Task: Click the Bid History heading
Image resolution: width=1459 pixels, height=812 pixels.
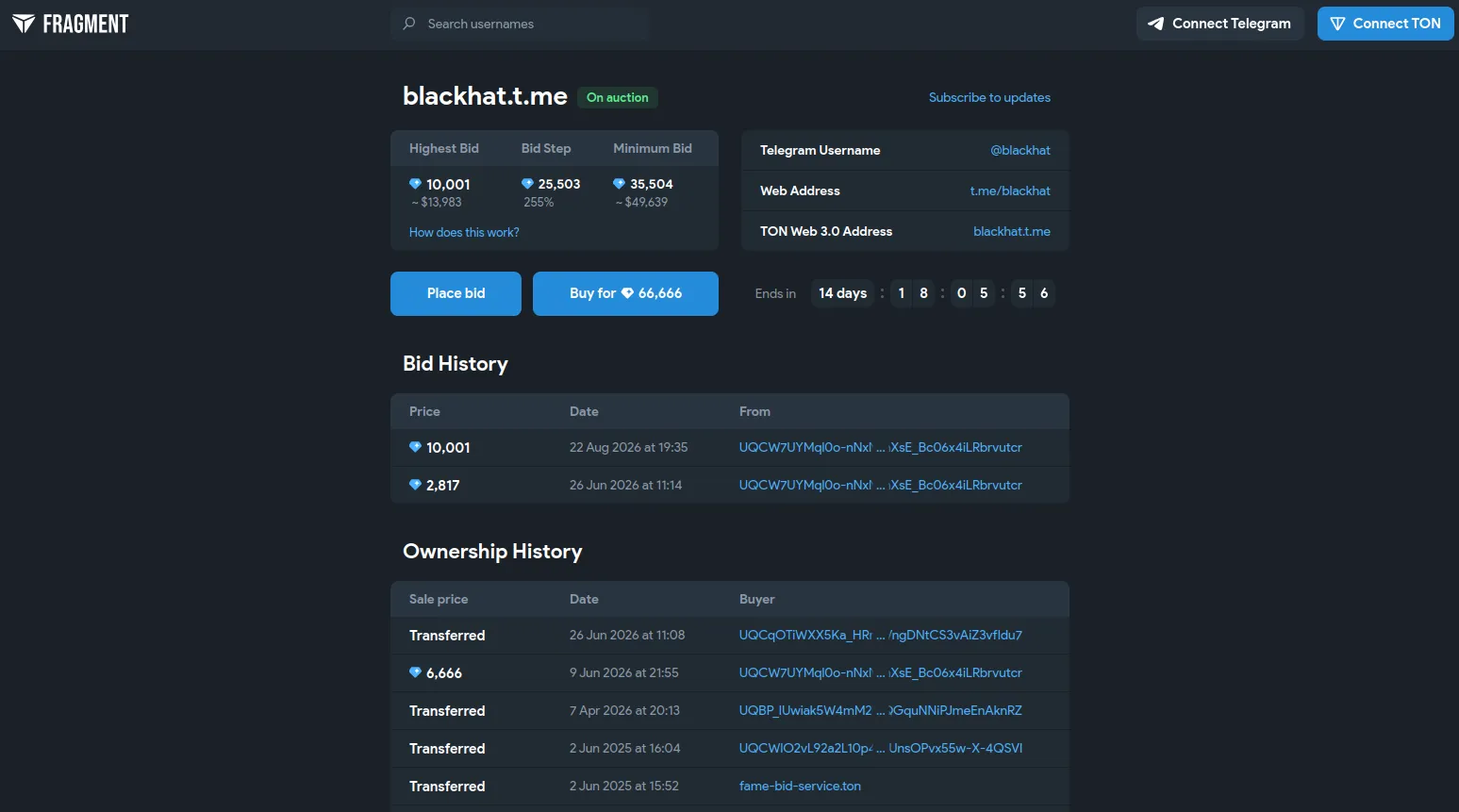Action: (x=456, y=364)
